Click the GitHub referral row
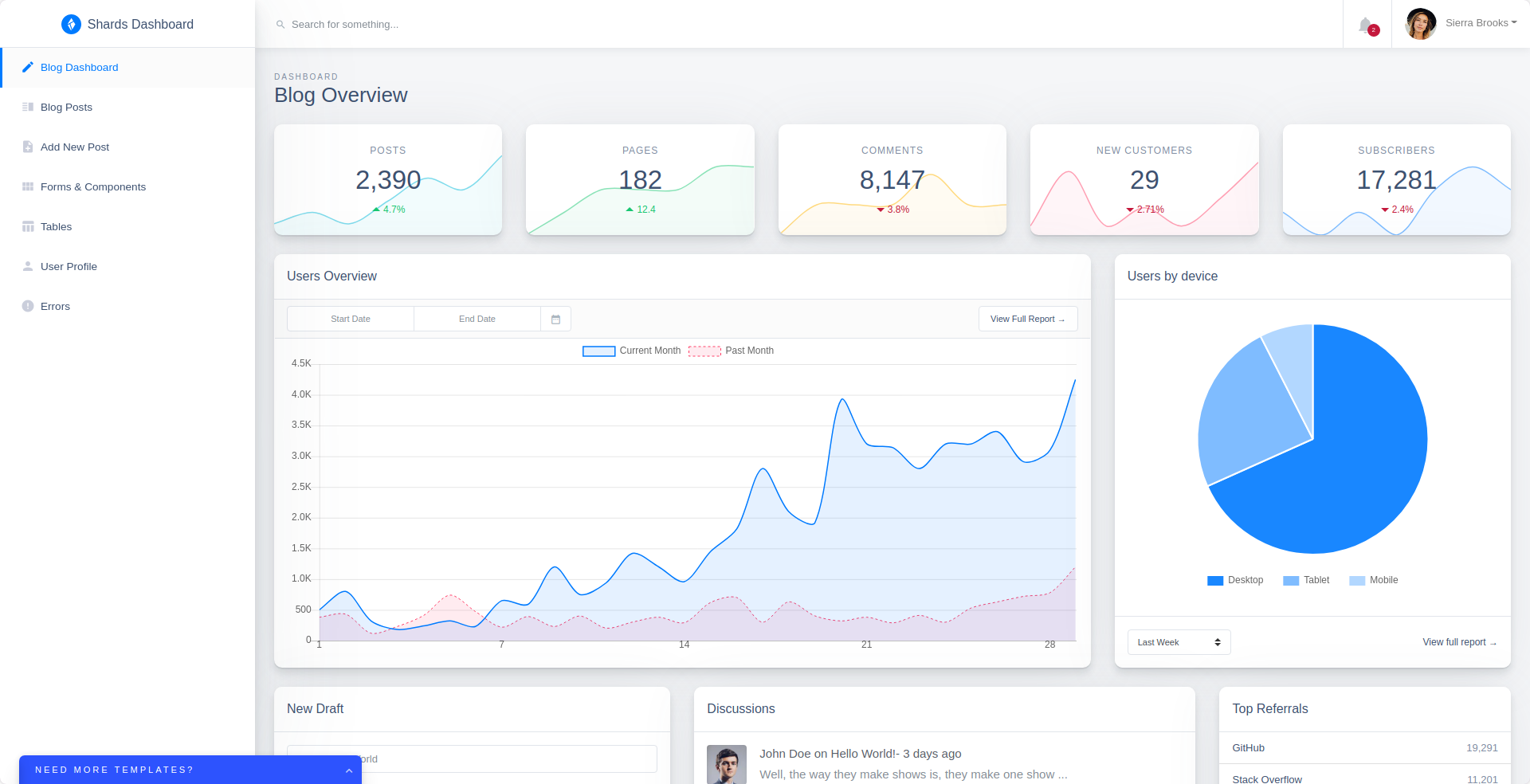Viewport: 1530px width, 784px height. (1365, 747)
